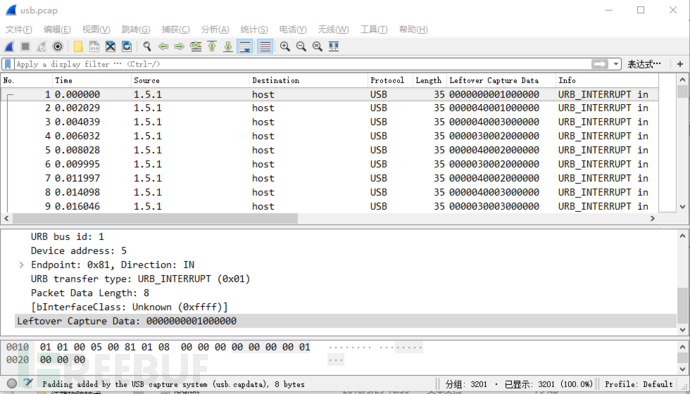Sort by the Length column header
The height and width of the screenshot is (394, 690).
(x=429, y=80)
